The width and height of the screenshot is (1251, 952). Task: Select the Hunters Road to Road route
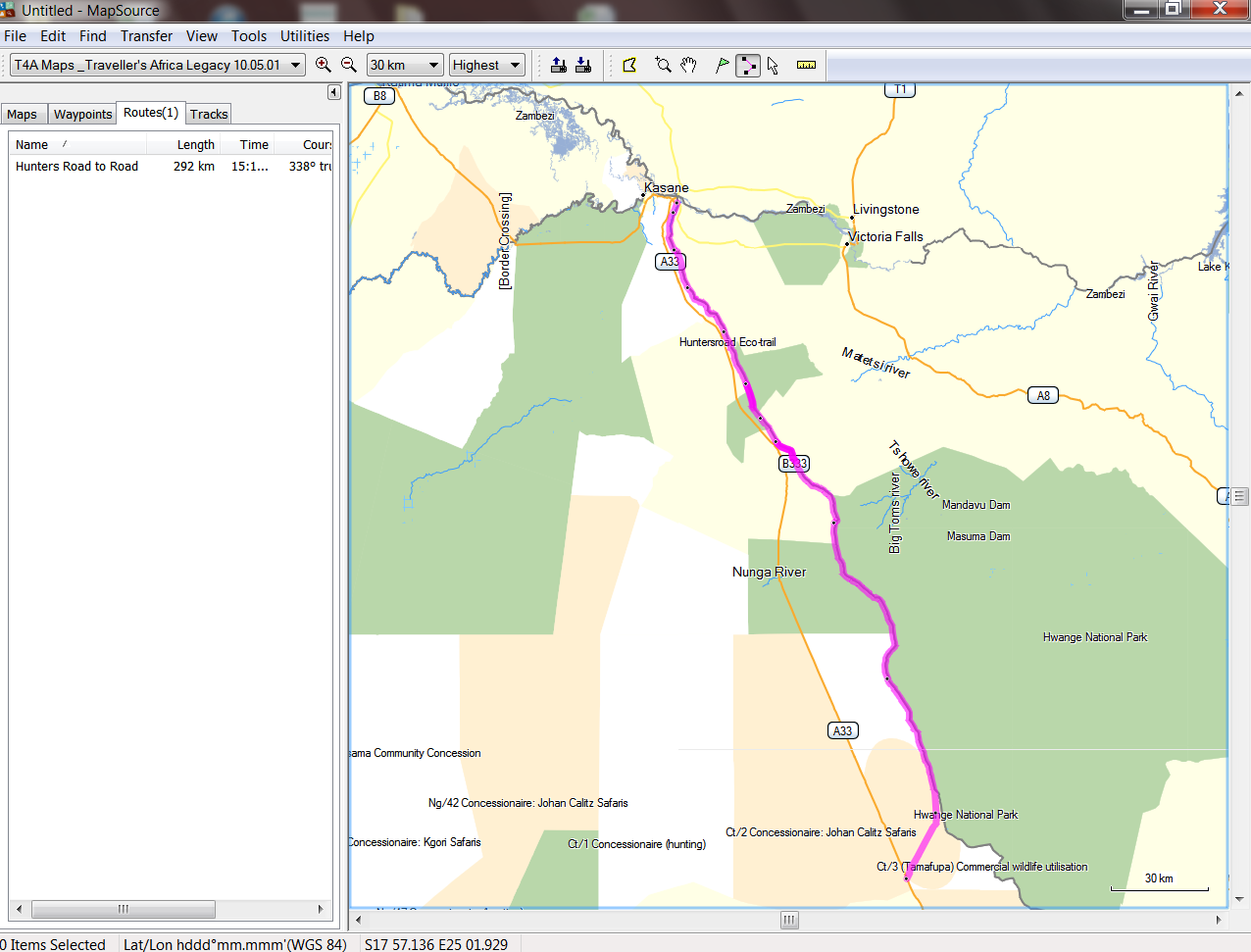[x=76, y=167]
